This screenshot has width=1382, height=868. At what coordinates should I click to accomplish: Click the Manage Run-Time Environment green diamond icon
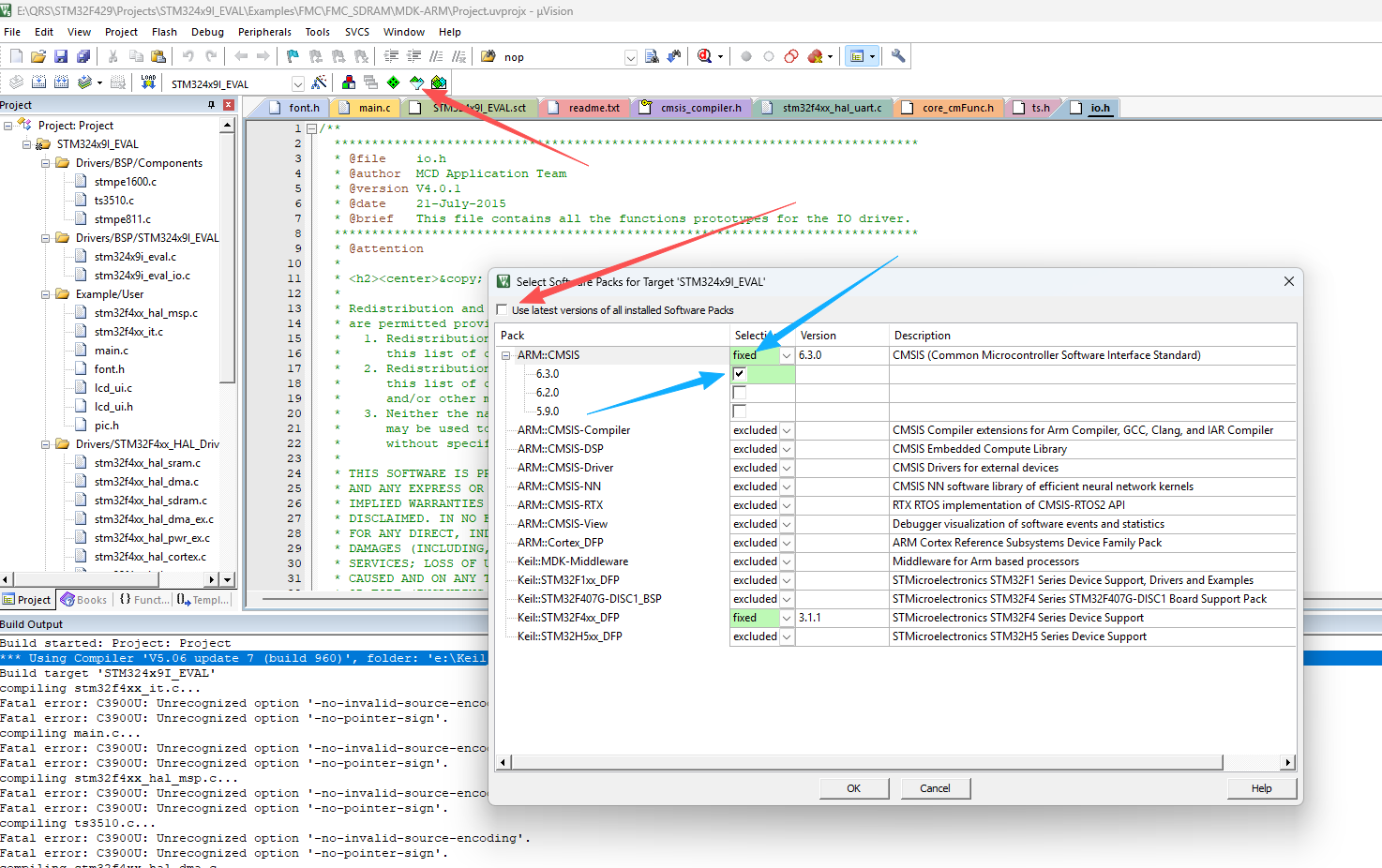point(394,82)
